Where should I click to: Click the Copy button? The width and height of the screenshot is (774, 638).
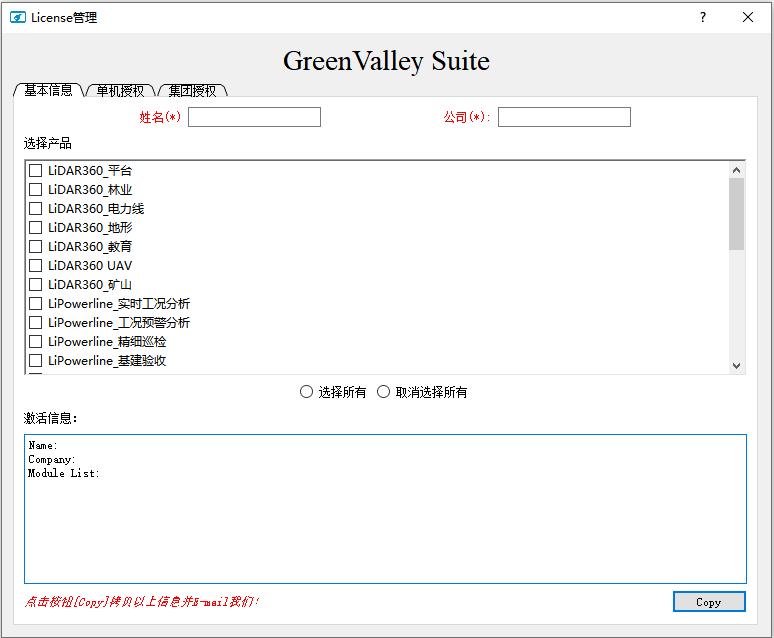pyautogui.click(x=709, y=601)
